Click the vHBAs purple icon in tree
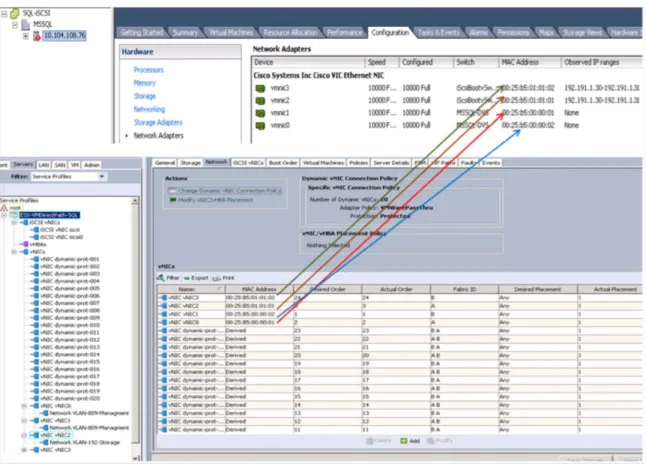The width and height of the screenshot is (646, 473). pos(25,244)
